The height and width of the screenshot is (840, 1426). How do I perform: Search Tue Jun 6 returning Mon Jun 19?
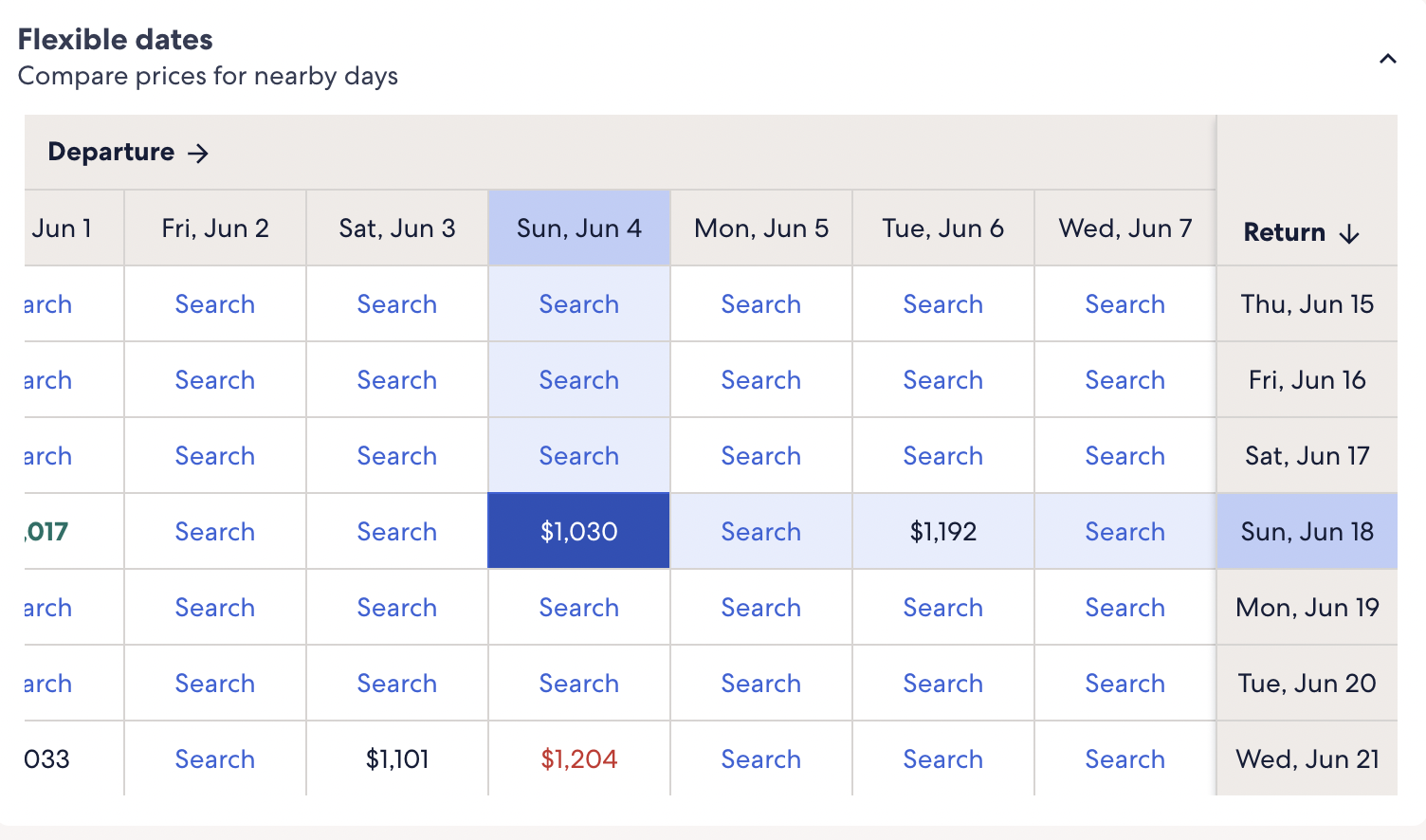[943, 607]
